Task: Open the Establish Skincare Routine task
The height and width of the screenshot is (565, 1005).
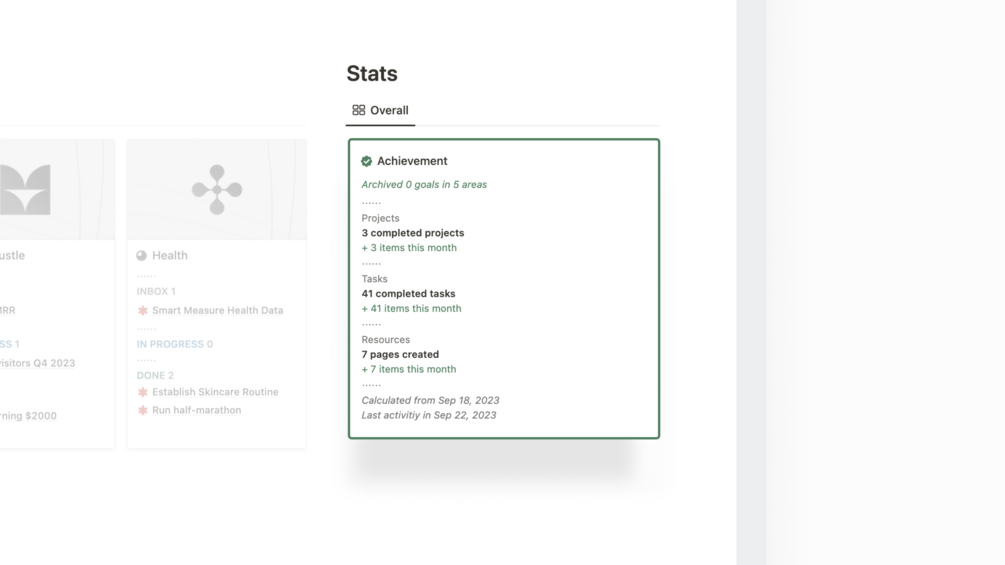Action: pos(215,392)
